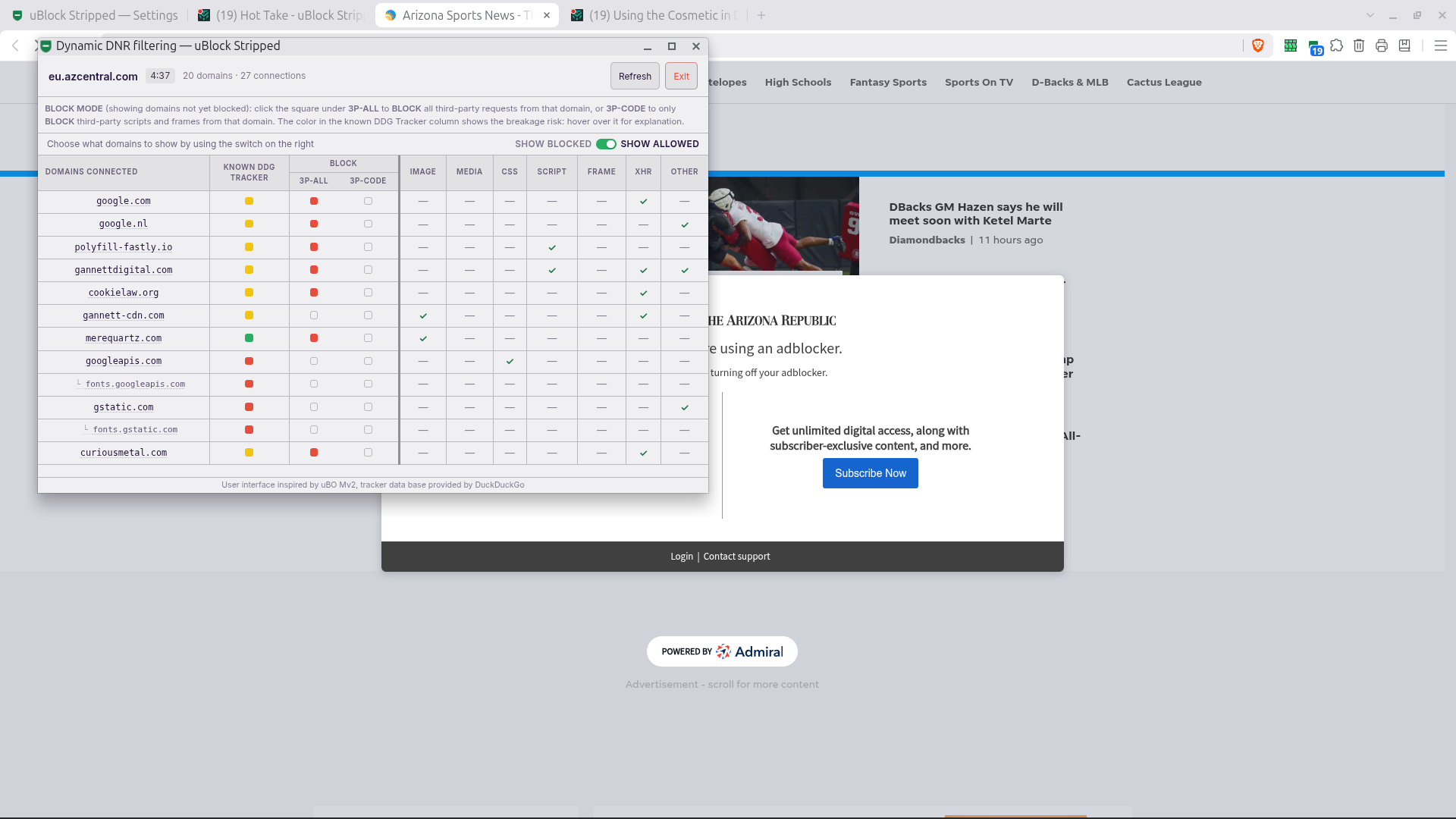Click the eu.azcentral.com site label
This screenshot has width=1456, height=819.
93,77
